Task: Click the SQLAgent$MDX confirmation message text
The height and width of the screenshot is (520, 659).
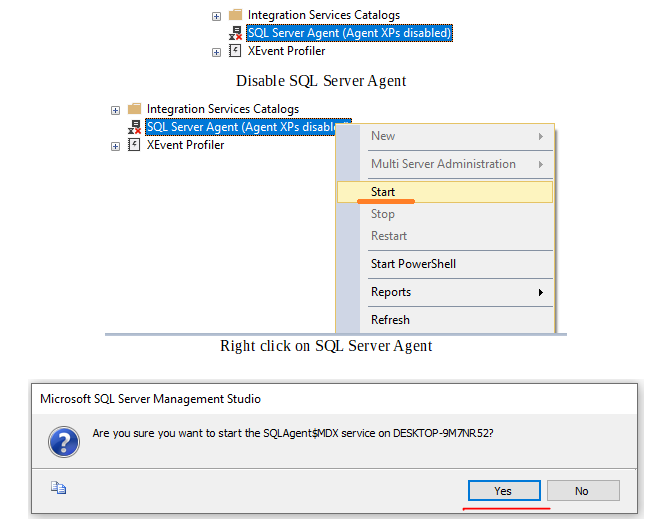Action: [293, 433]
